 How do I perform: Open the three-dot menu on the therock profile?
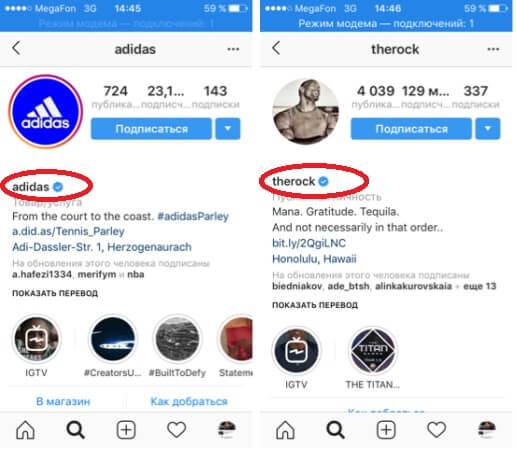tap(493, 49)
